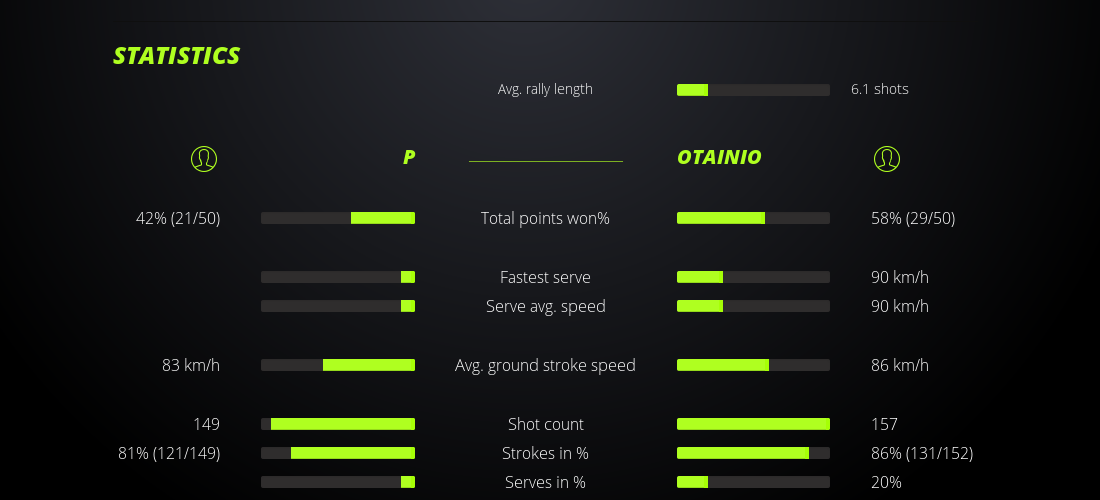Select player name OTAINIO
This screenshot has width=1100, height=500.
click(x=719, y=158)
